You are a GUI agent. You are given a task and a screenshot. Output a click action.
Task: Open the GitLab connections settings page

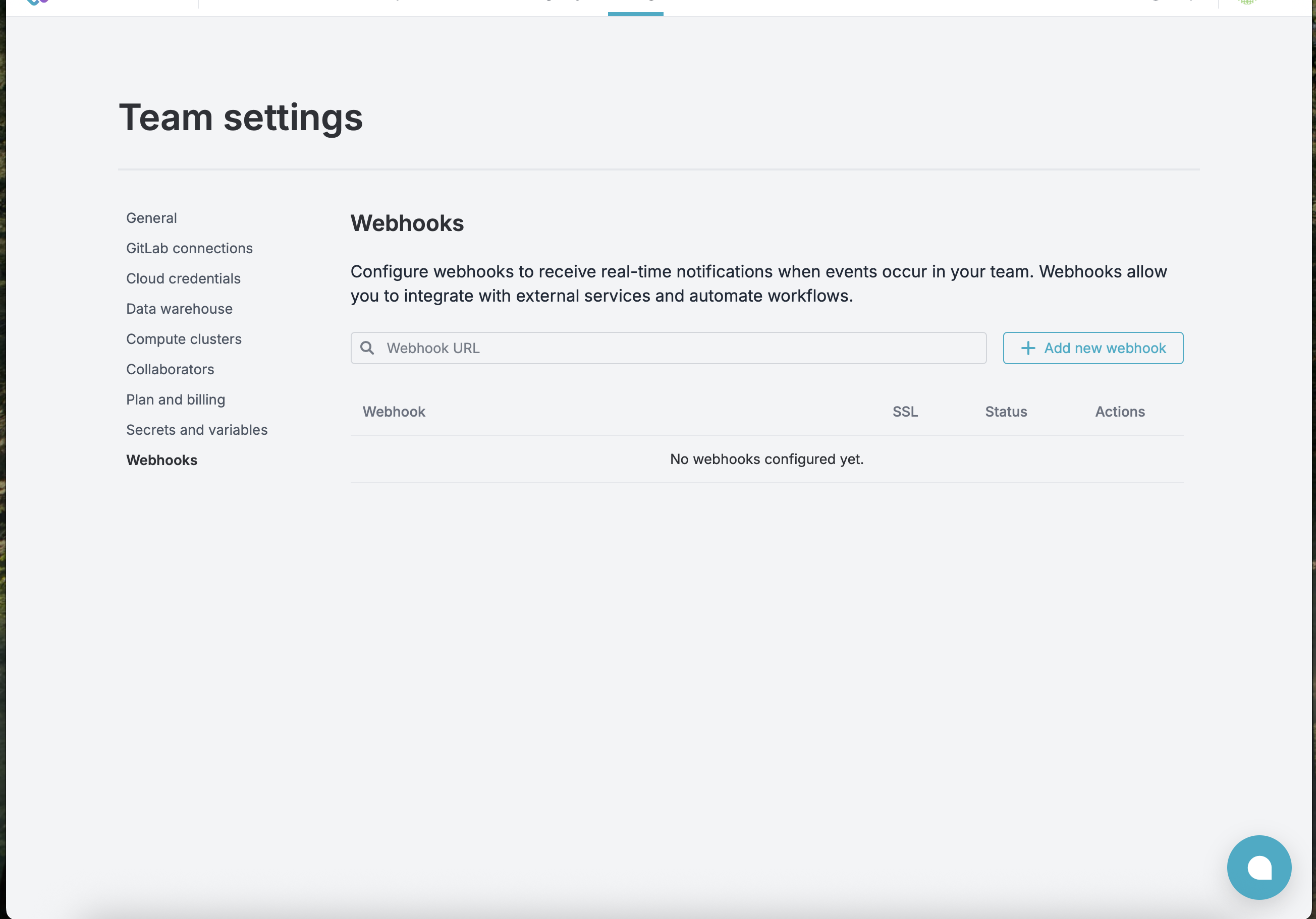pos(189,248)
